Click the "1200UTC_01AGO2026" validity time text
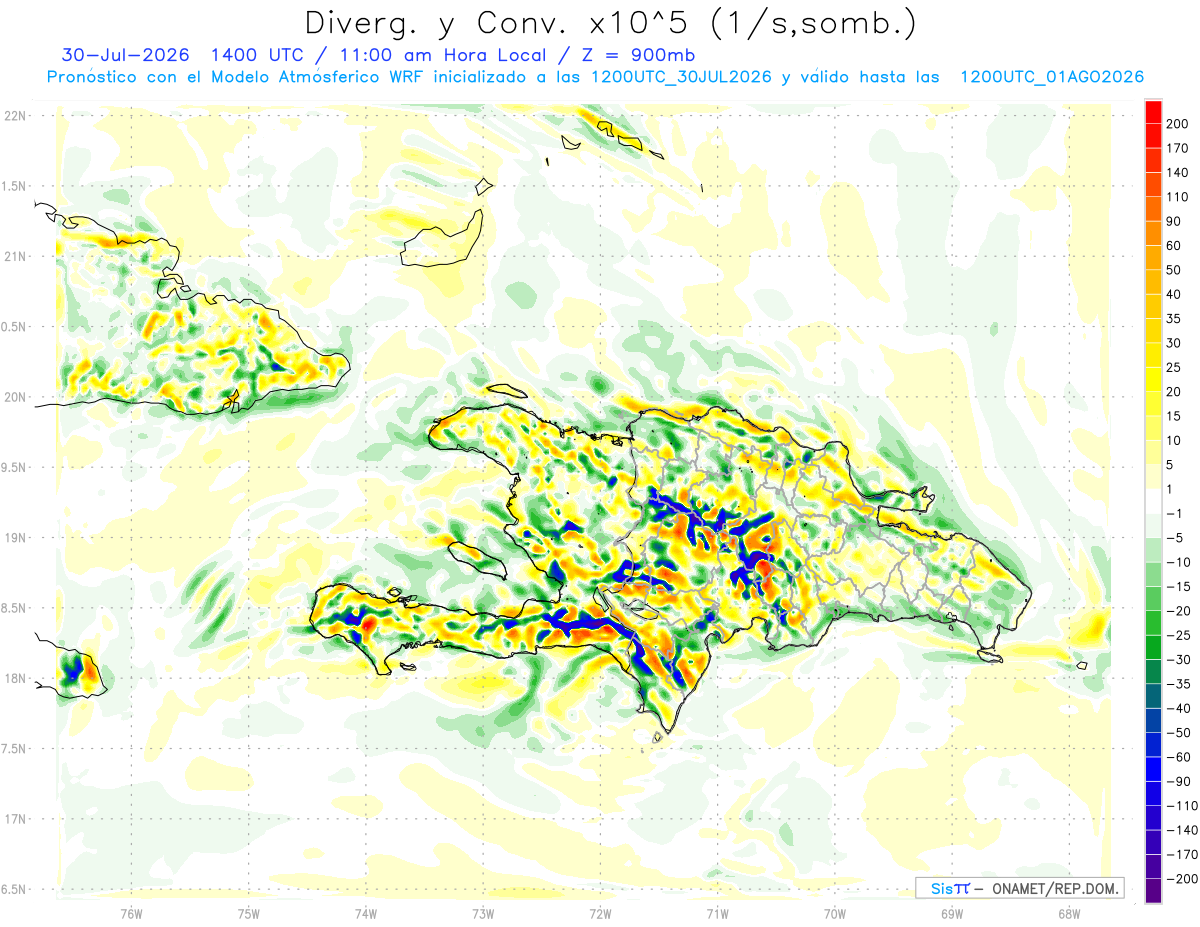Screen dimensions: 1200x927 point(1052,77)
